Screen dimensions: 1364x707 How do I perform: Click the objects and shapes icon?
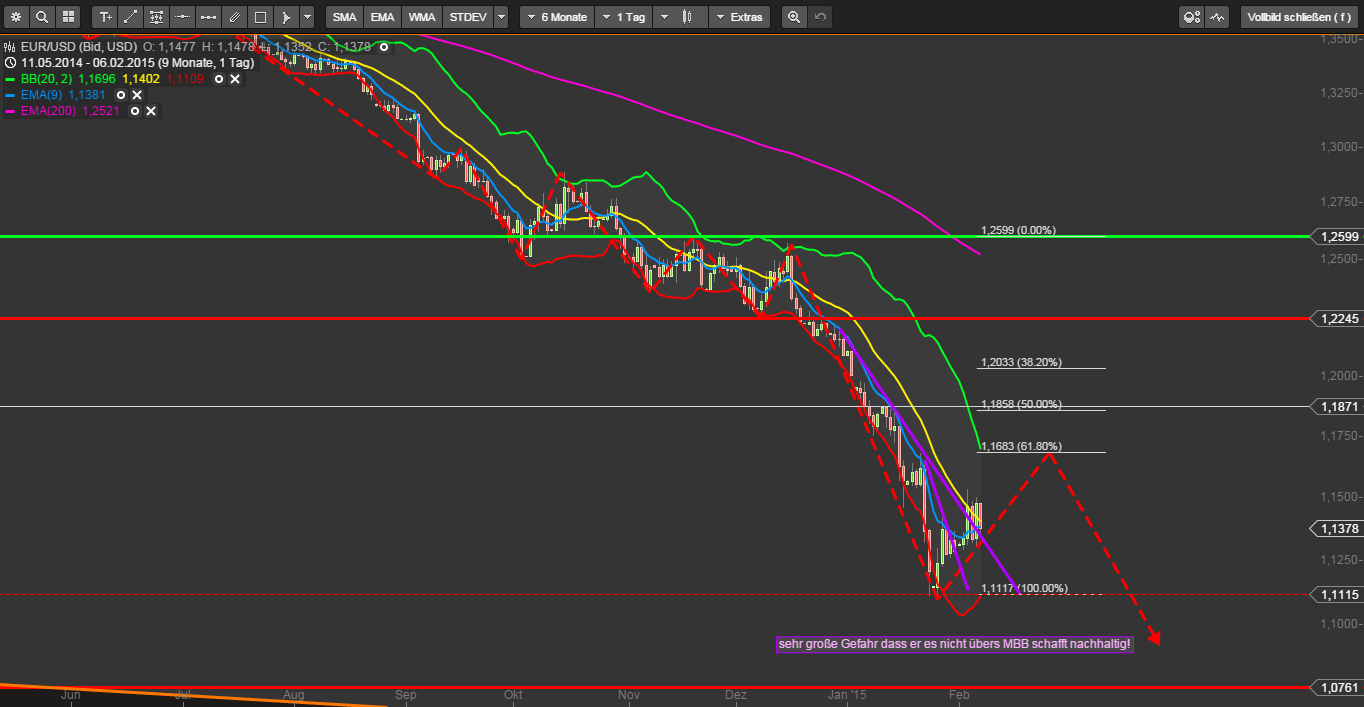point(1191,17)
